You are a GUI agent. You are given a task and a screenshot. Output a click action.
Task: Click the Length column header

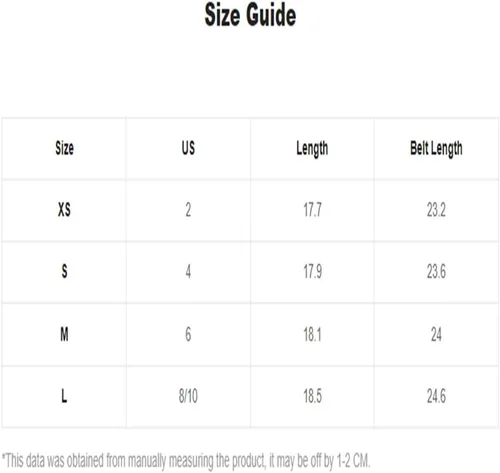312,149
